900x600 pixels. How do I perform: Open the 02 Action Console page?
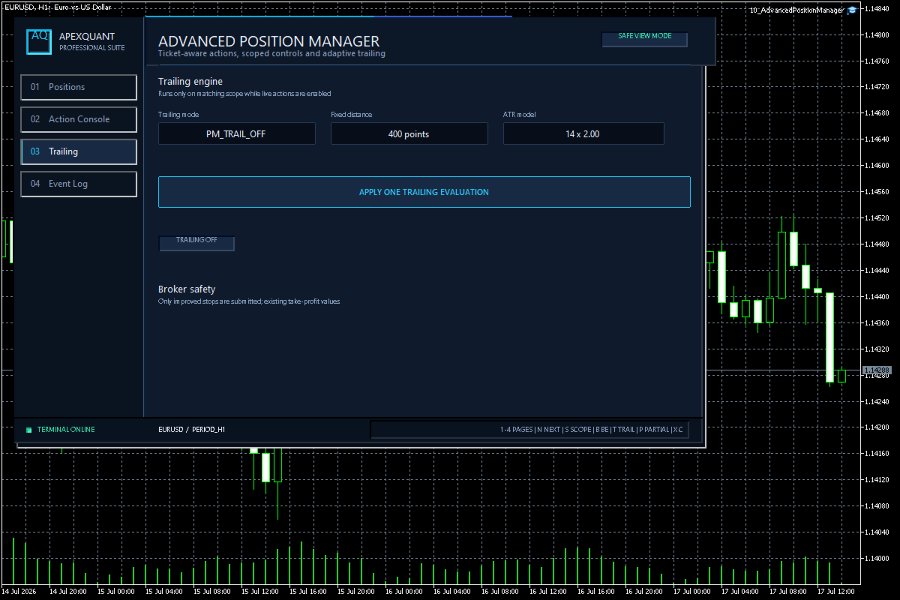click(79, 119)
